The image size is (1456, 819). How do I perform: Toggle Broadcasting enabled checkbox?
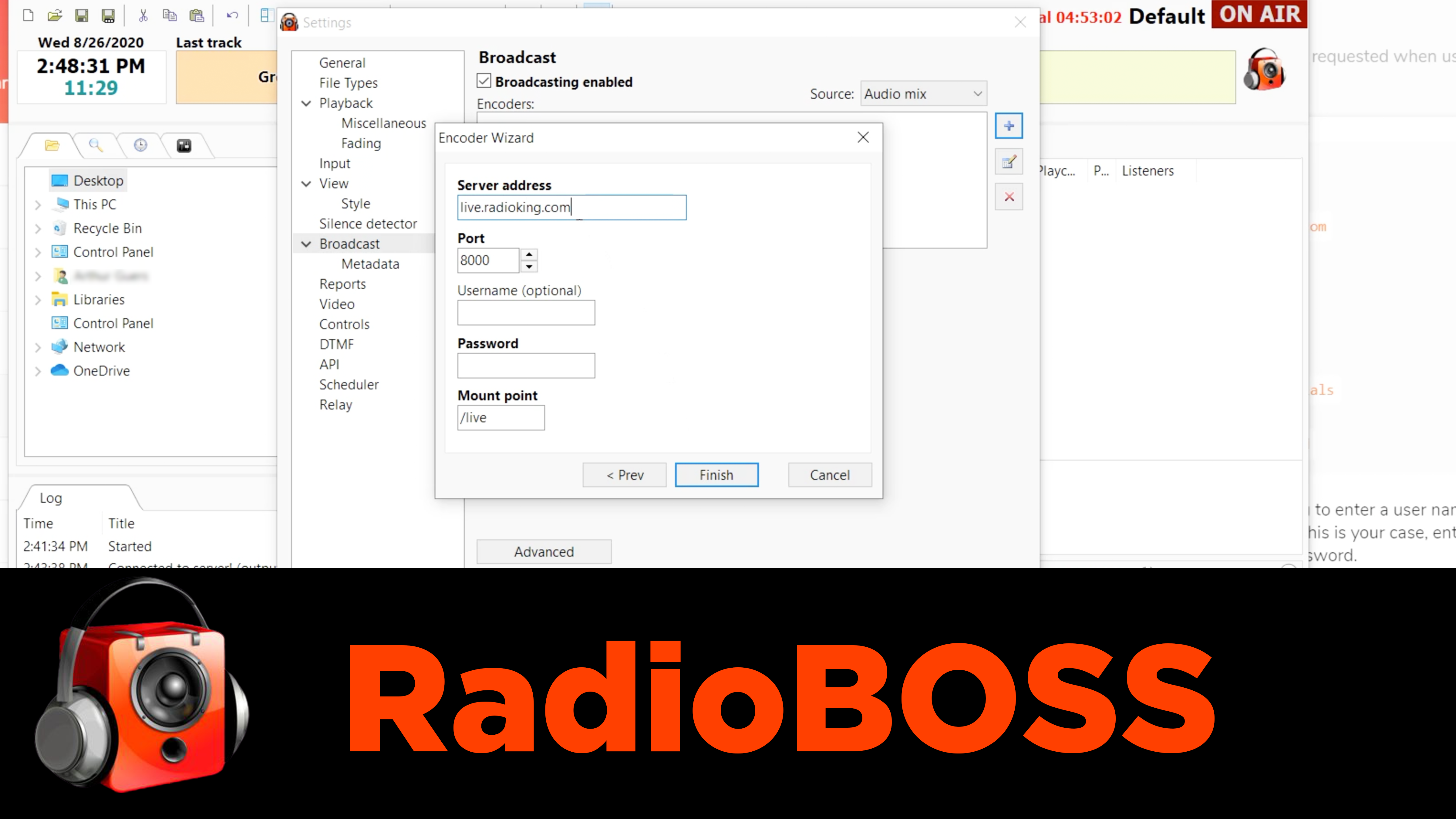(x=484, y=81)
